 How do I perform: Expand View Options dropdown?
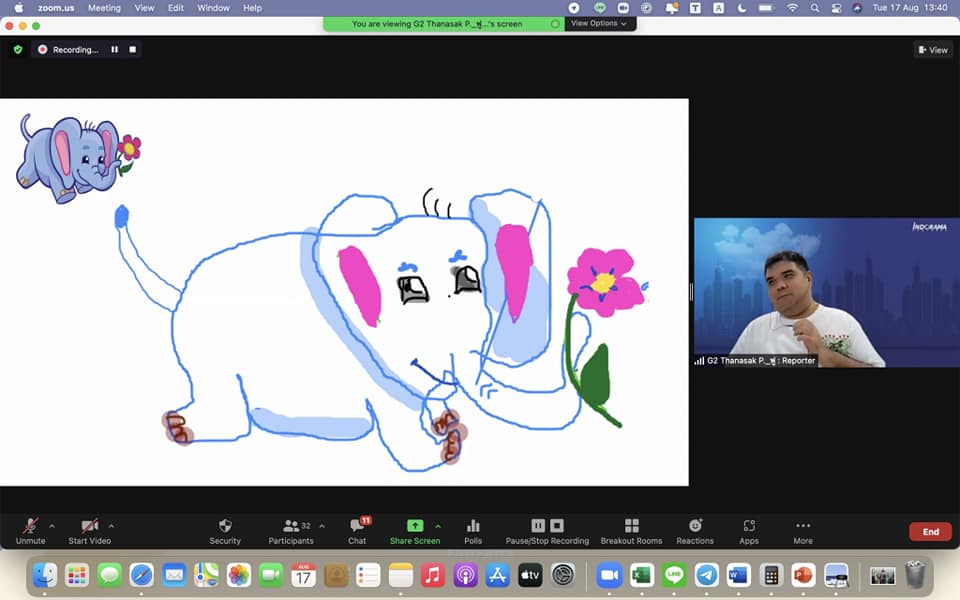point(599,23)
